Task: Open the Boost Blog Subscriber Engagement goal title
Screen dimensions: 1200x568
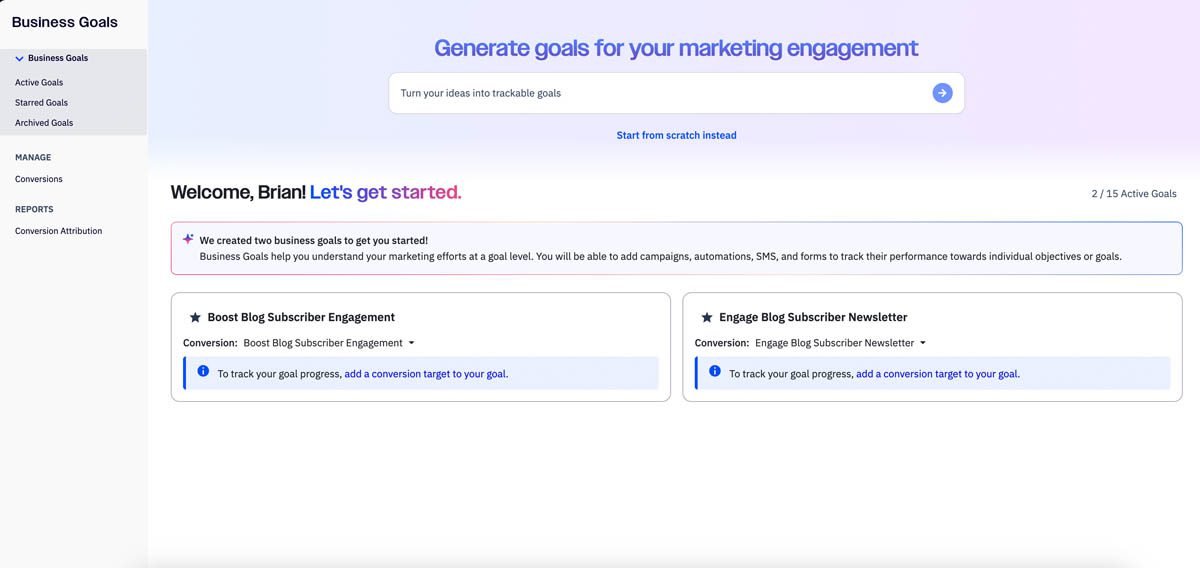Action: (301, 318)
